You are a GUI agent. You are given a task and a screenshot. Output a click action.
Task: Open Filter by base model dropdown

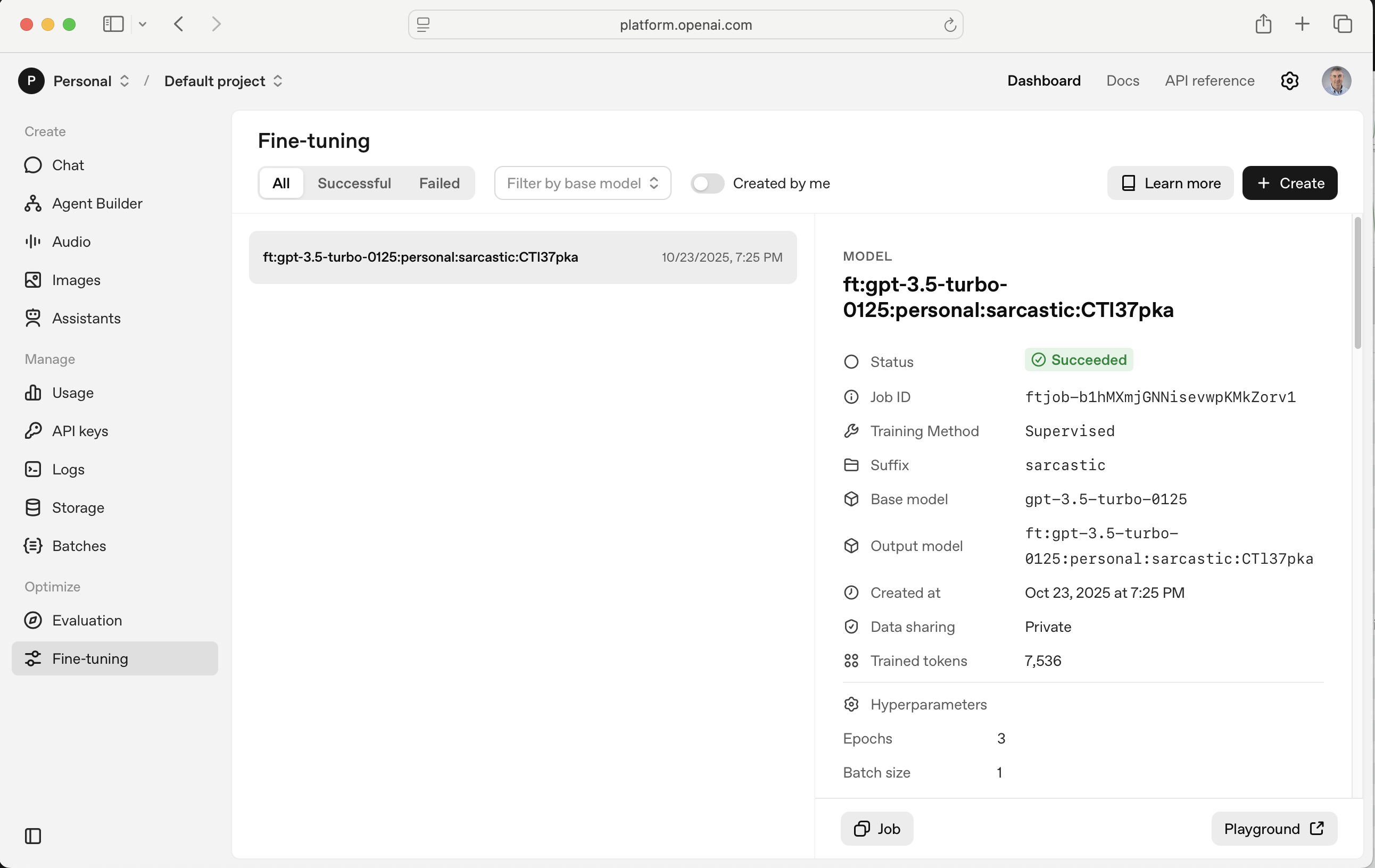pos(583,183)
